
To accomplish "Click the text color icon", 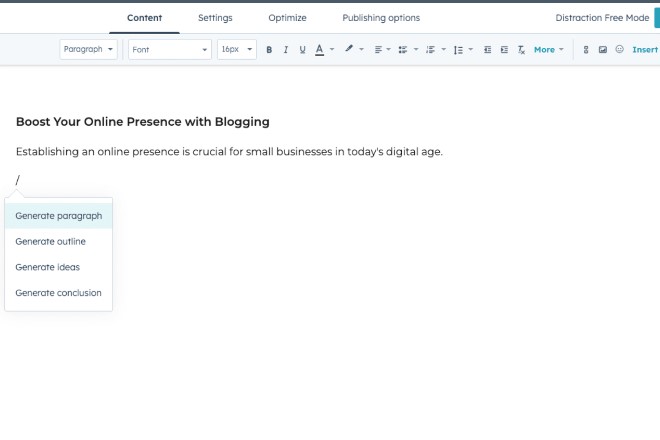I will (319, 50).
